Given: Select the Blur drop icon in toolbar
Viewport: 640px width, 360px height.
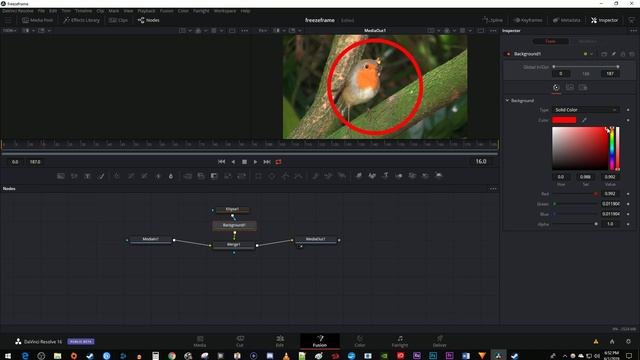Looking at the screenshot, I should click(x=171, y=176).
